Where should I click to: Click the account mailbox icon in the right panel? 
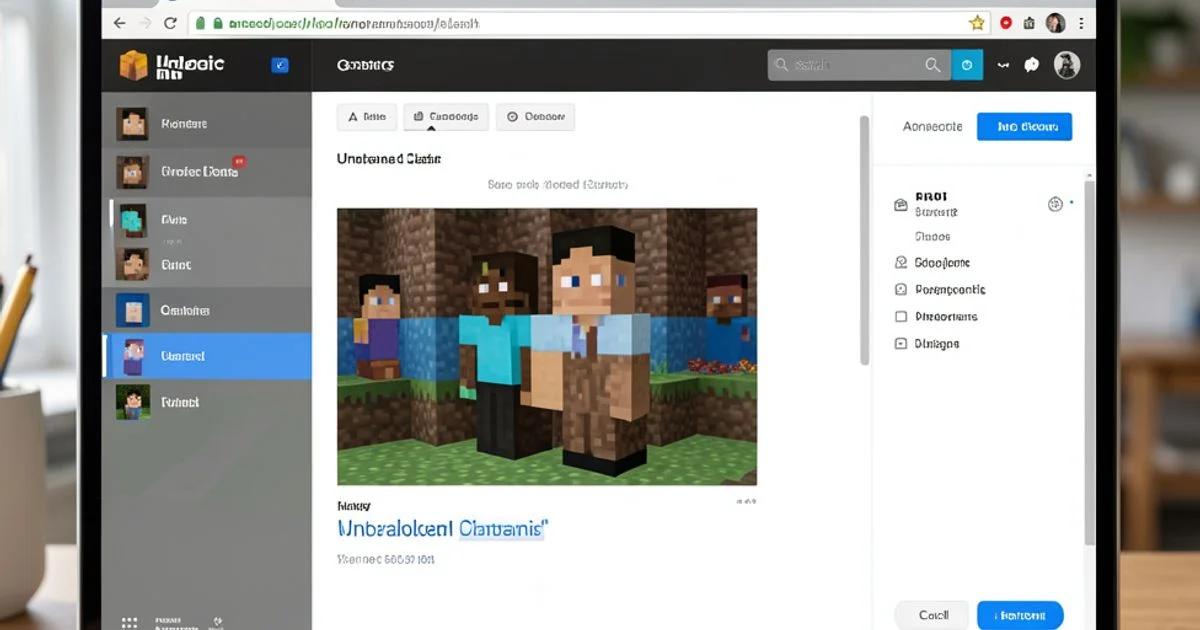coord(899,204)
